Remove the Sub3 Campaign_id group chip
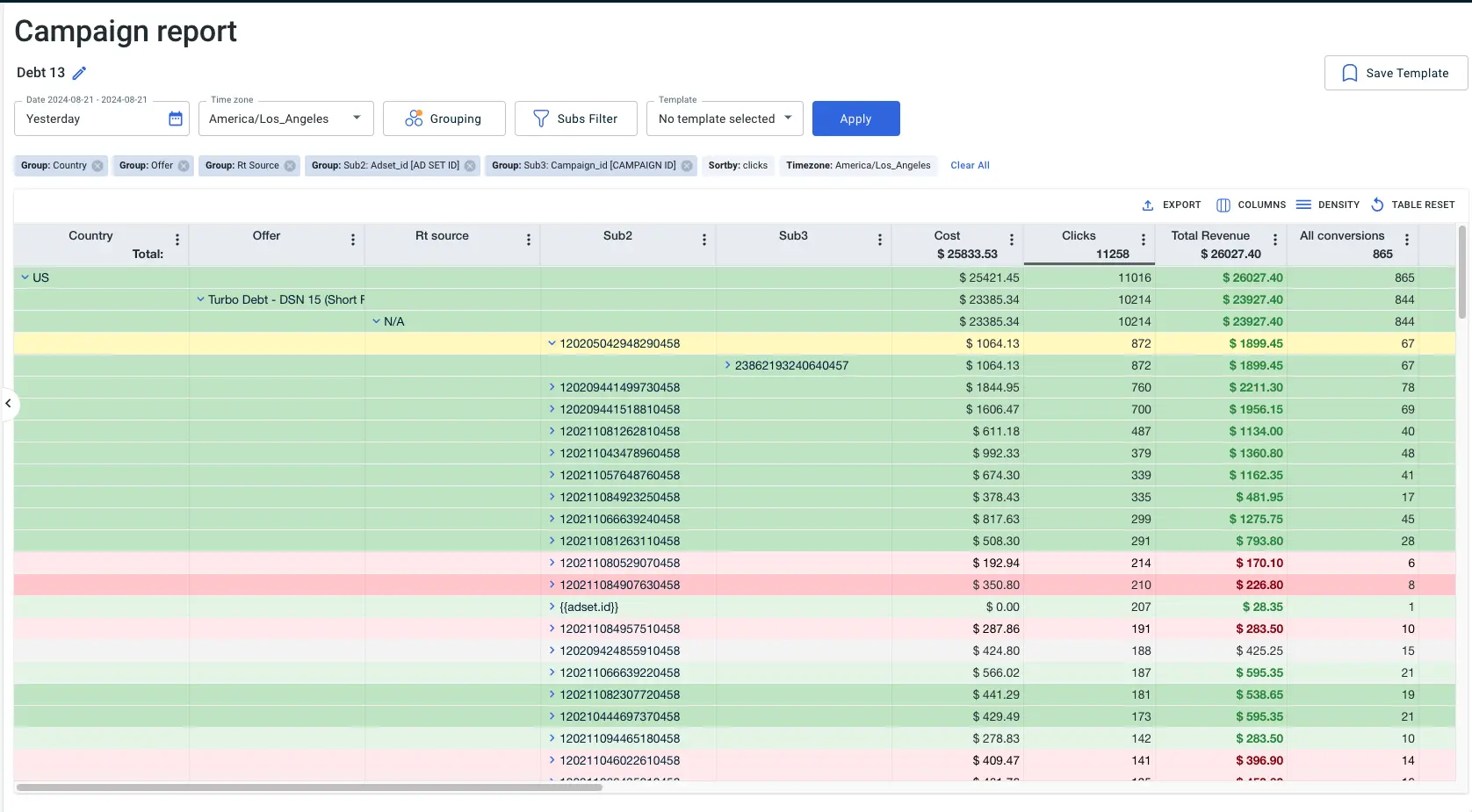This screenshot has width=1472, height=812. coord(687,166)
